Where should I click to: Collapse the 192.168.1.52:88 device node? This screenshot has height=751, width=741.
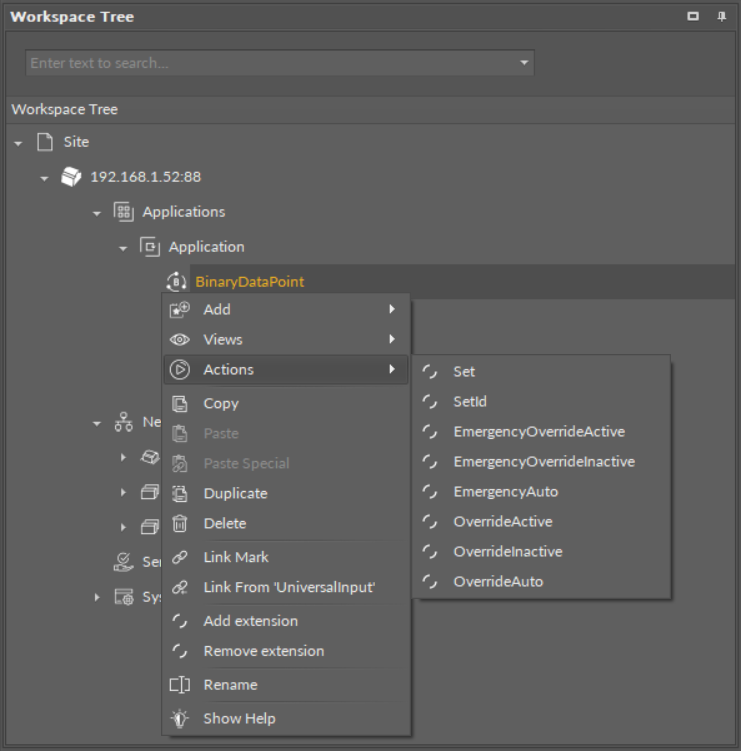pos(44,178)
